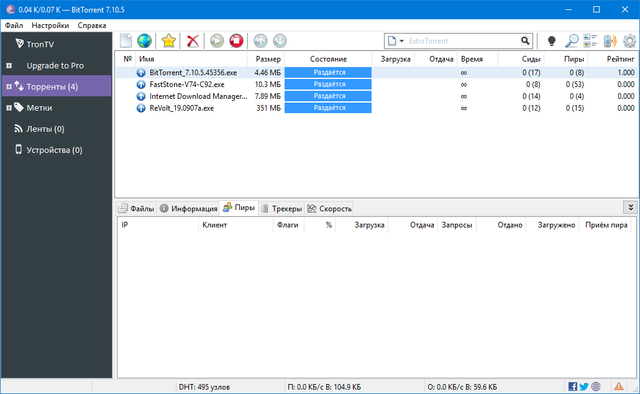640x394 pixels.
Task: Switch to the Скорость tab
Action: click(x=329, y=209)
